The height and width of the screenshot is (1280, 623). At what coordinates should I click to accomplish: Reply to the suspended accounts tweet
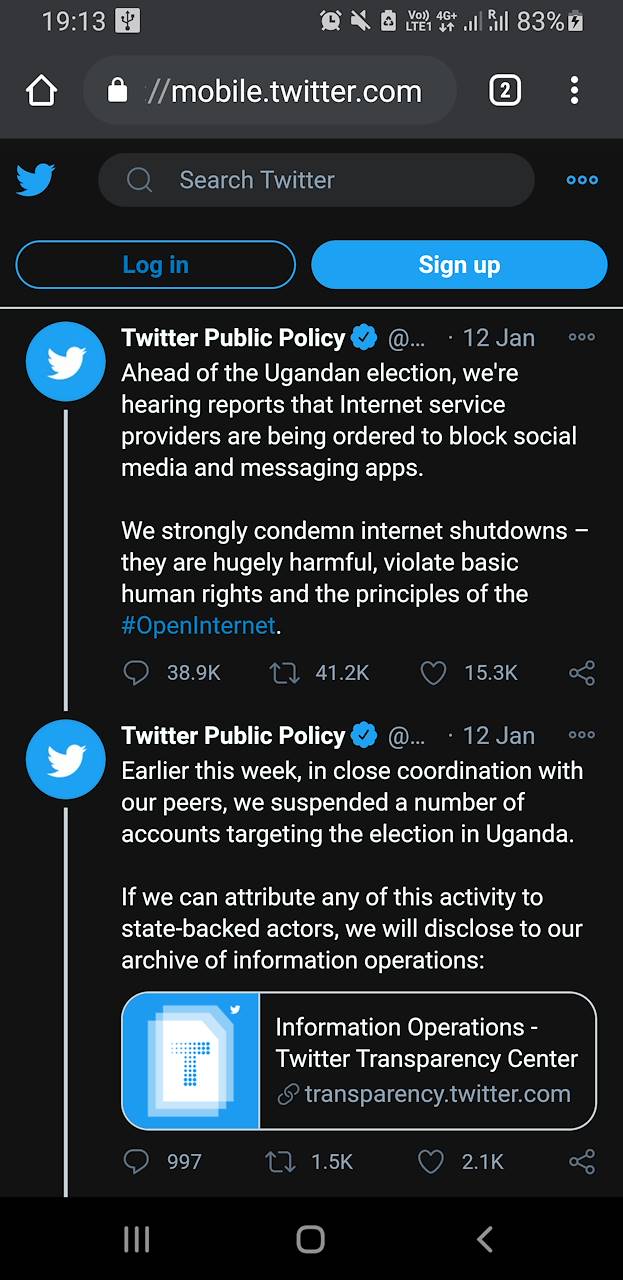136,1161
